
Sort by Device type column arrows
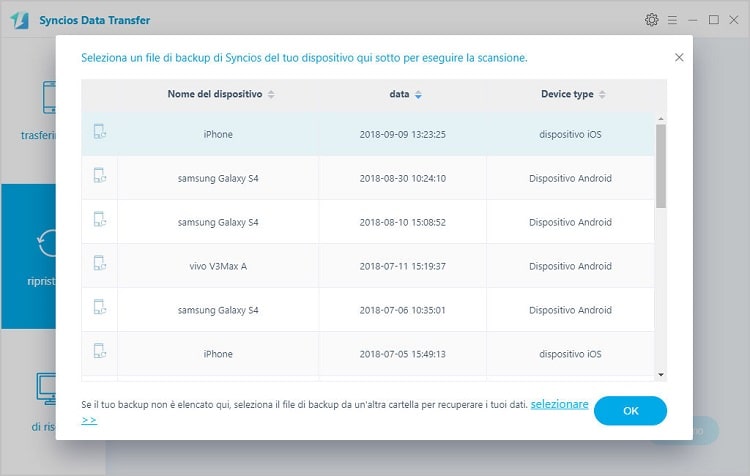pyautogui.click(x=602, y=94)
